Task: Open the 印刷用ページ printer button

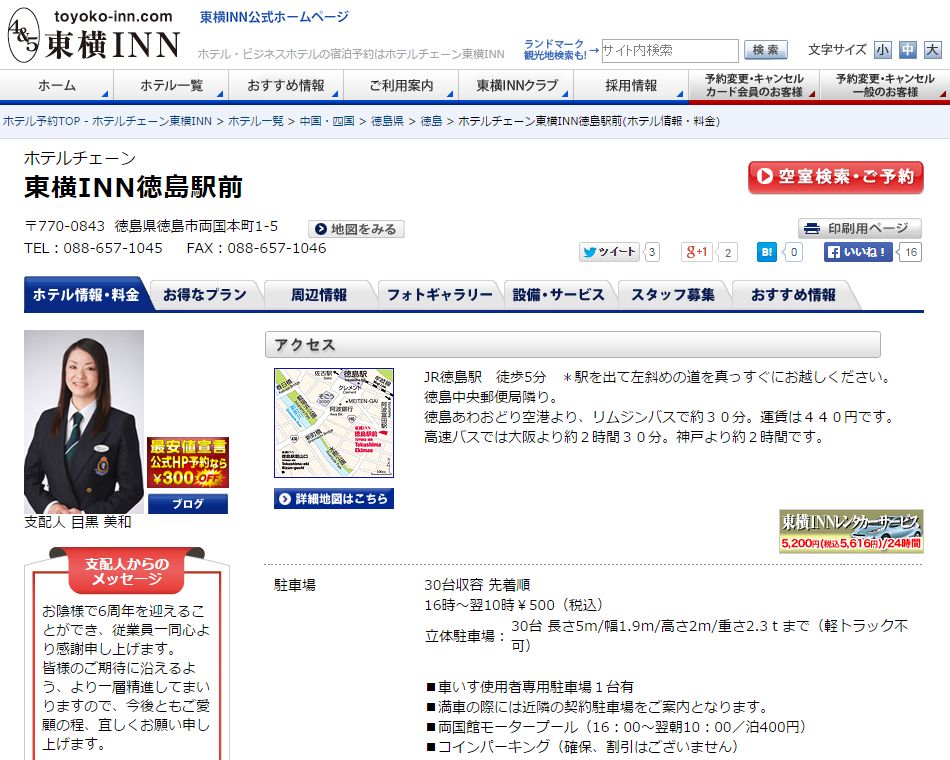Action: [x=860, y=228]
